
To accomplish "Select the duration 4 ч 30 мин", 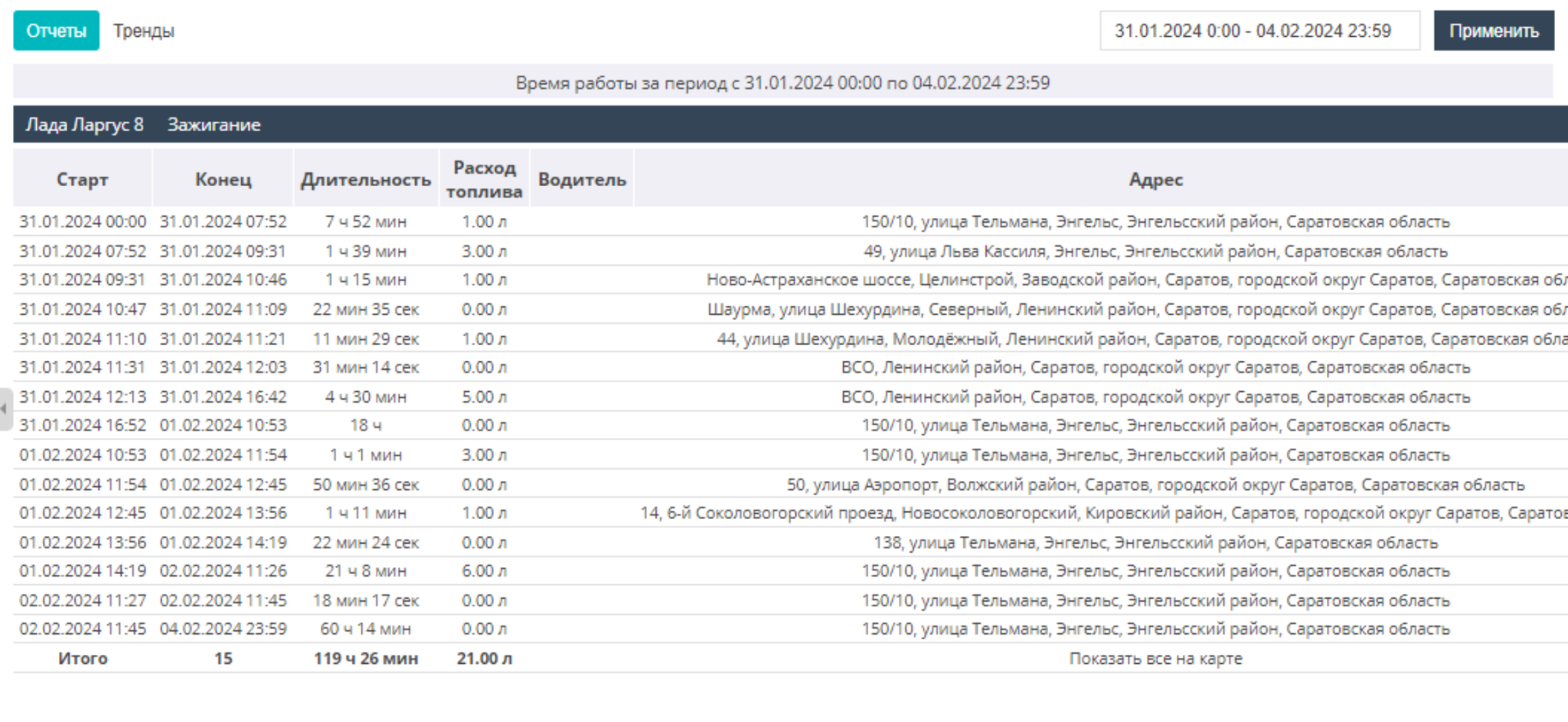I will [x=366, y=397].
